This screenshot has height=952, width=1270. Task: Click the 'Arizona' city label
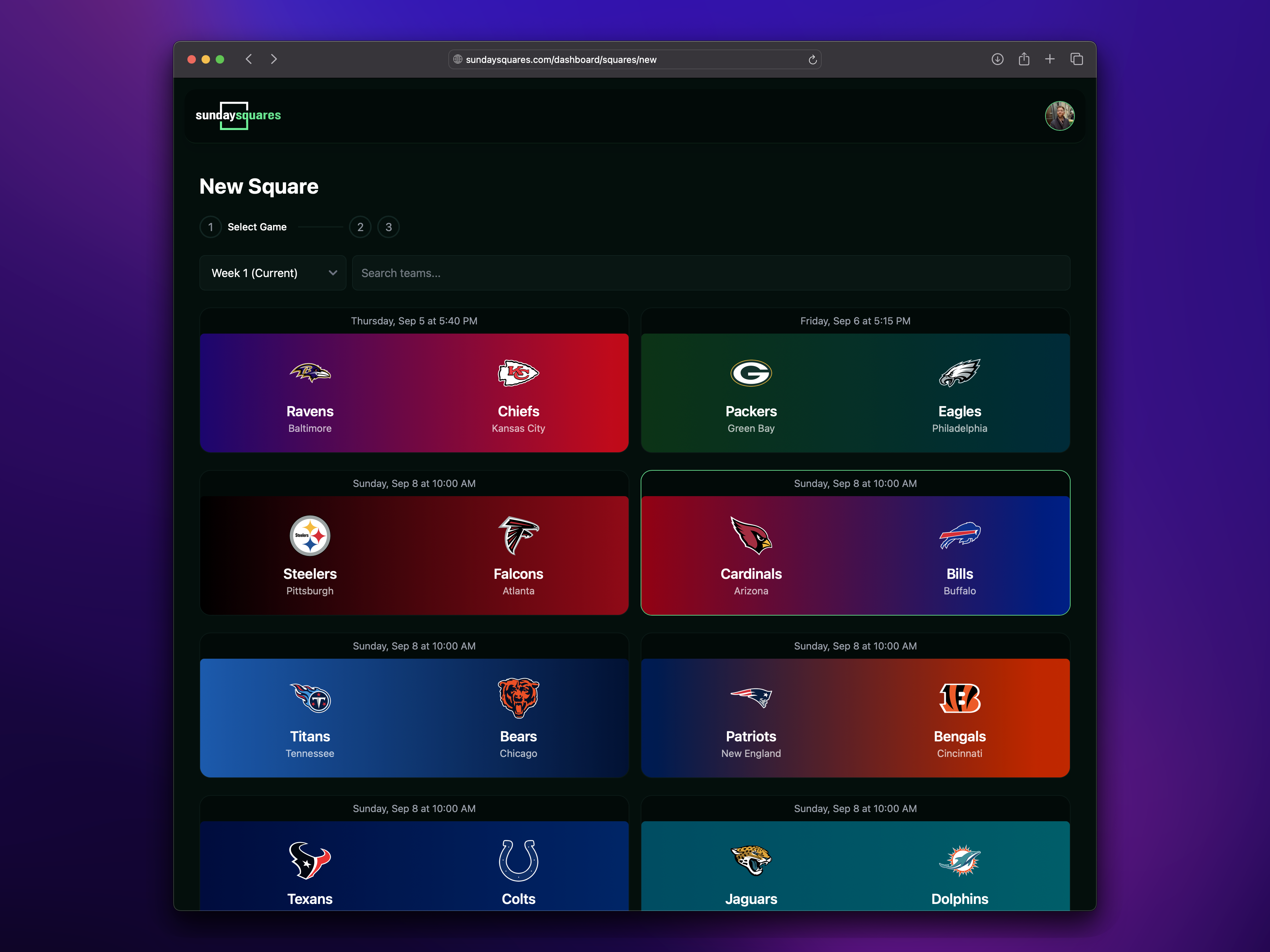[x=751, y=591]
